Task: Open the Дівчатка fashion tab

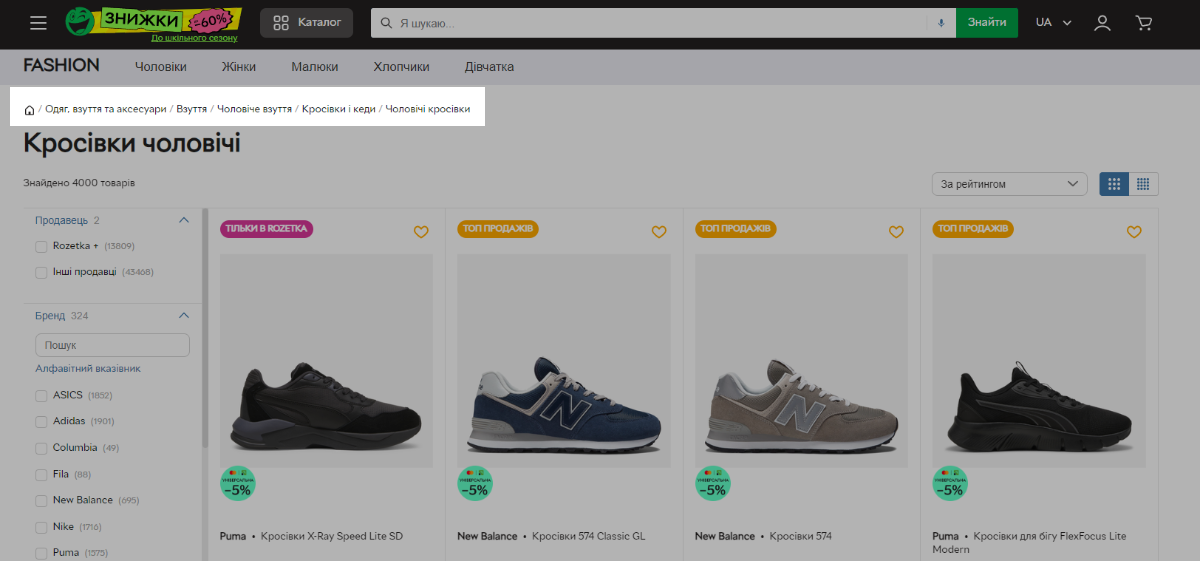Action: pos(490,67)
